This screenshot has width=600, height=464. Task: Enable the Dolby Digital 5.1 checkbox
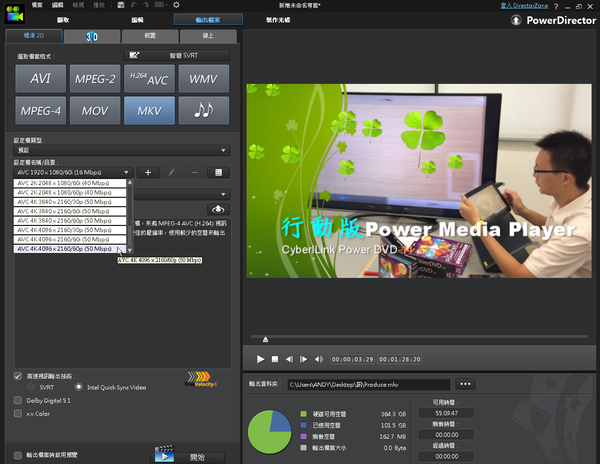point(18,400)
